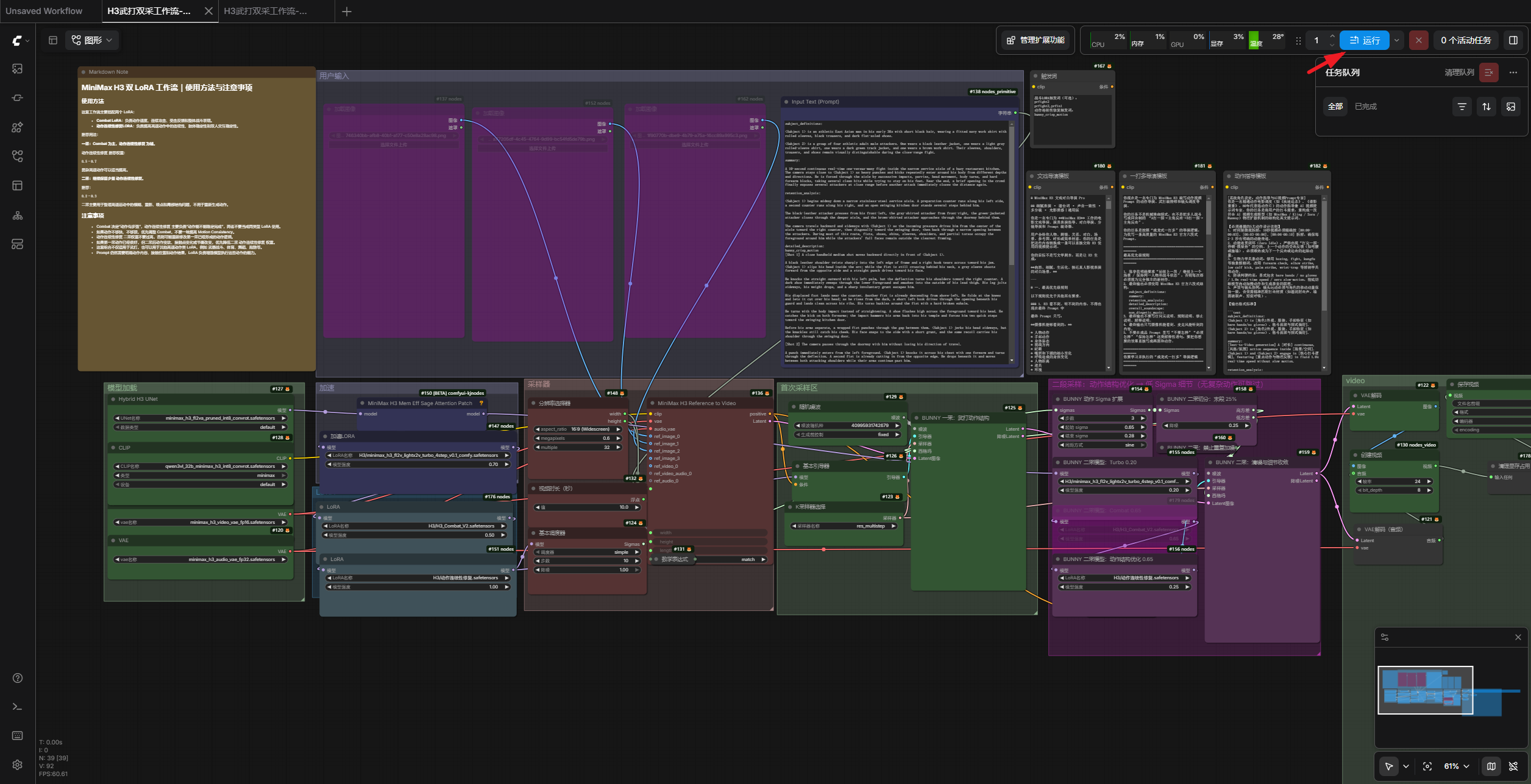
Task: Click the panel layout icon left of 图形
Action: tap(53, 40)
